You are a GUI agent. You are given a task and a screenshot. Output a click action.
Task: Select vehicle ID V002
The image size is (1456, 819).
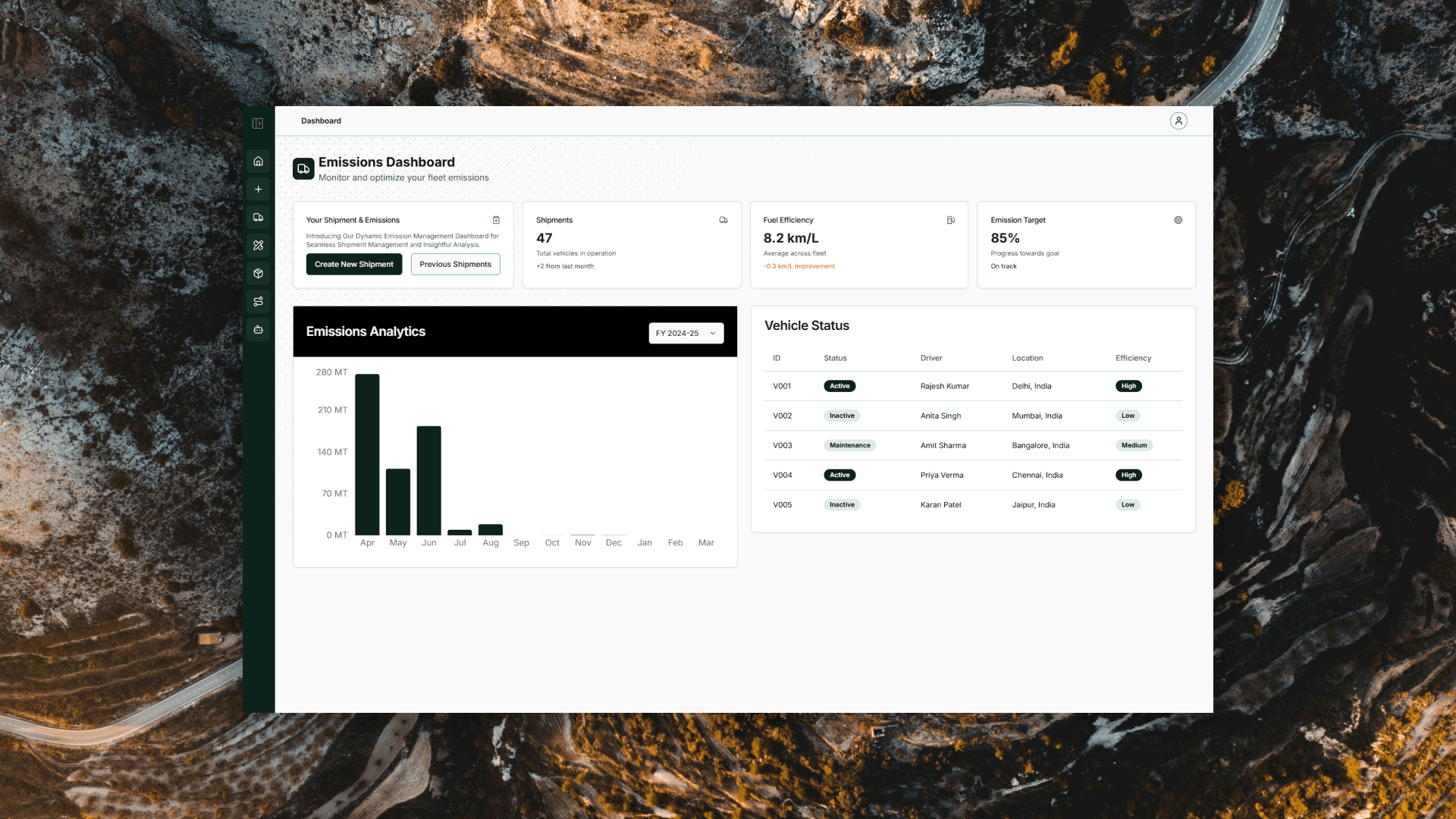point(782,416)
